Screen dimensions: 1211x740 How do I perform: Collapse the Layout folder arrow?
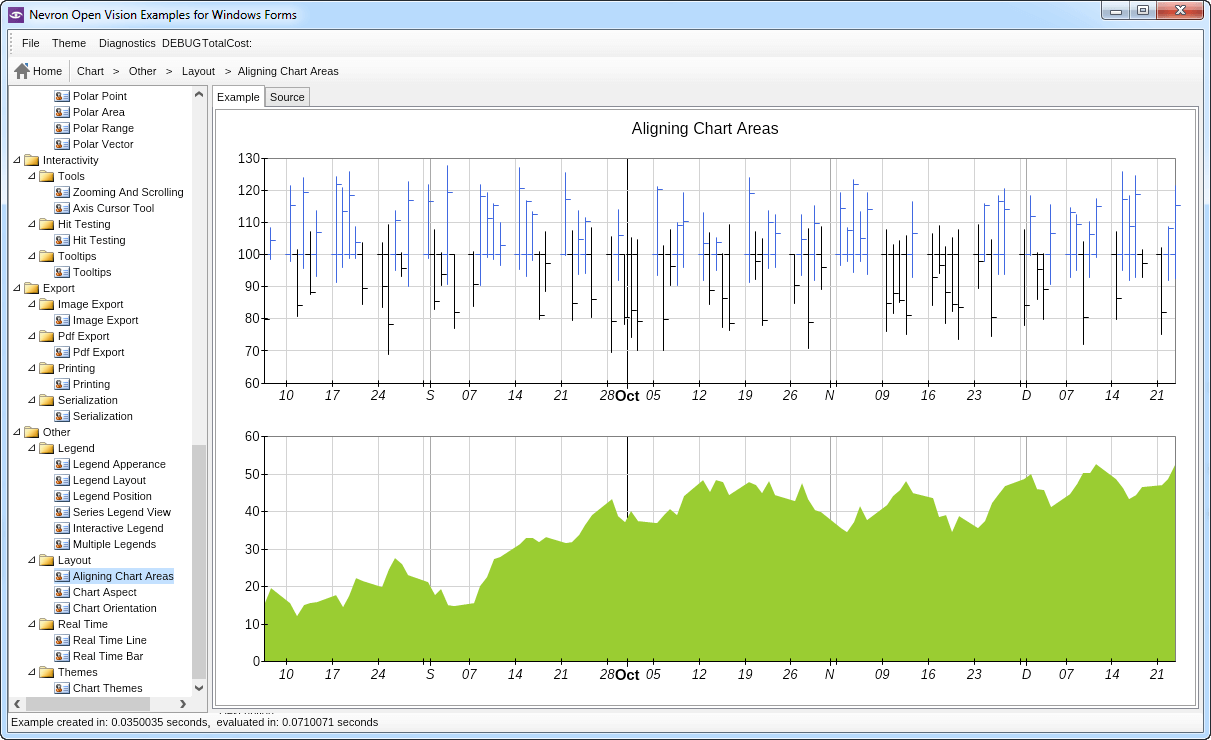click(x=31, y=560)
